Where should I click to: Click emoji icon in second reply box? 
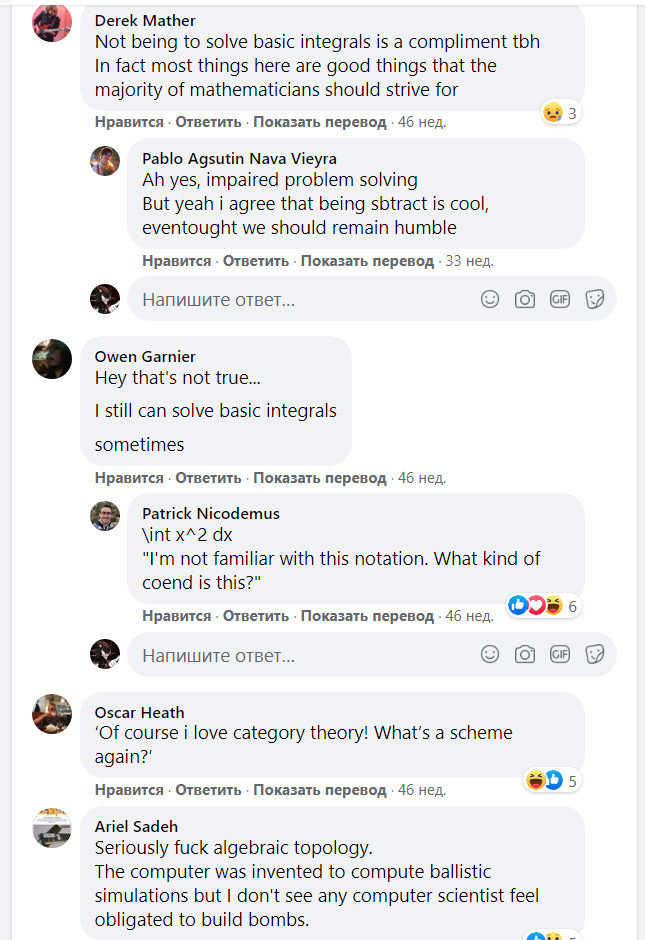(490, 655)
